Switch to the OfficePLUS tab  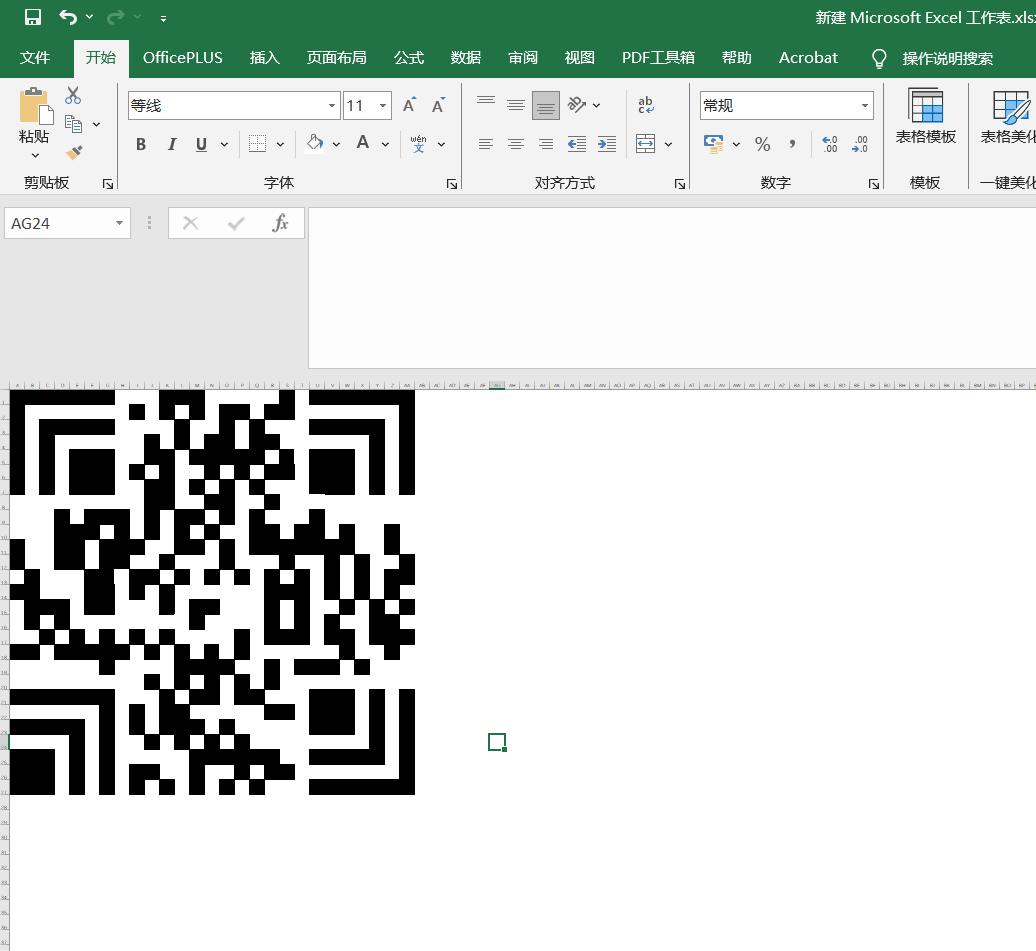pyautogui.click(x=182, y=58)
